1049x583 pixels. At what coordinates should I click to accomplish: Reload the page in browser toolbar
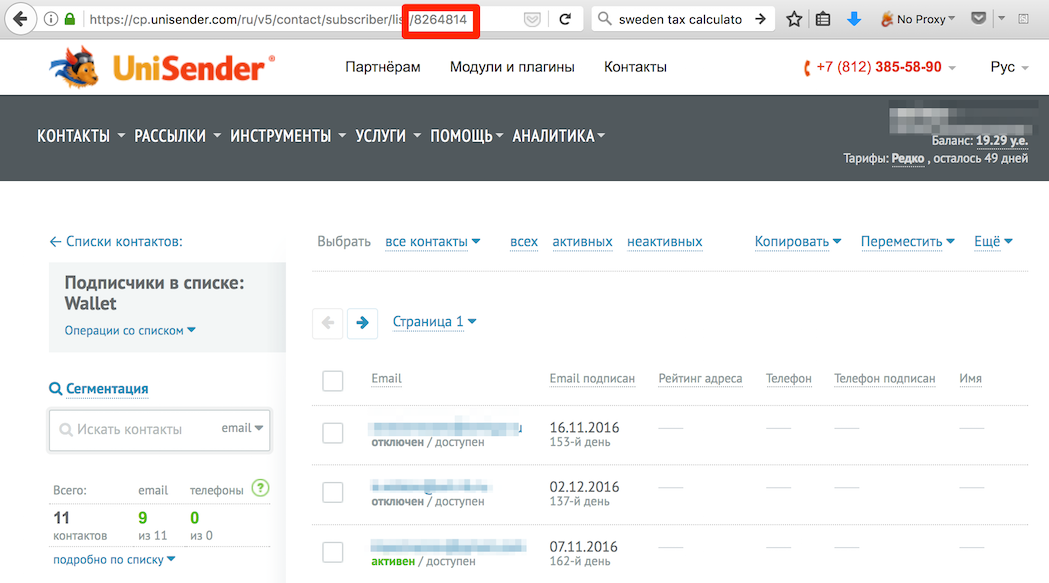(565, 19)
